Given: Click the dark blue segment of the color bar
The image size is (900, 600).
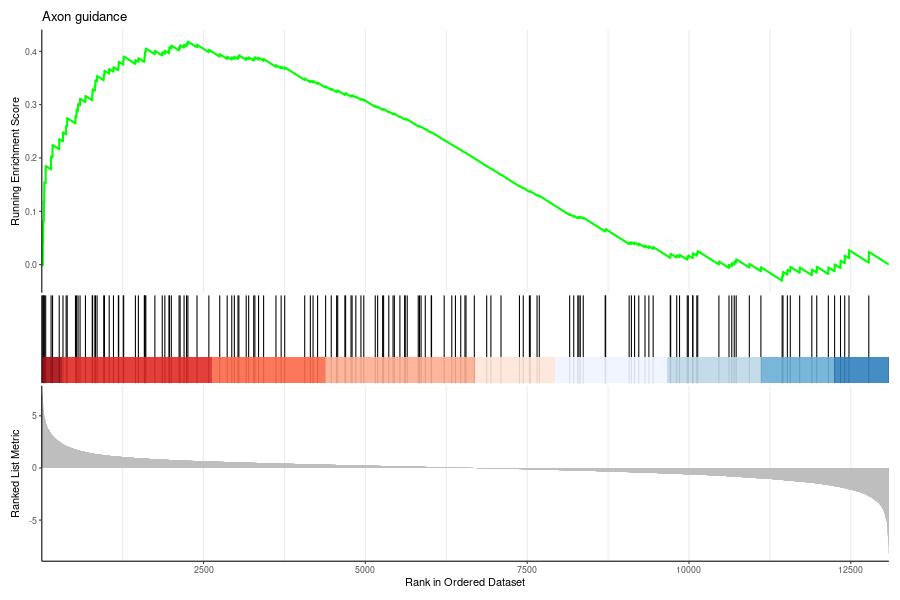Looking at the screenshot, I should (861, 370).
